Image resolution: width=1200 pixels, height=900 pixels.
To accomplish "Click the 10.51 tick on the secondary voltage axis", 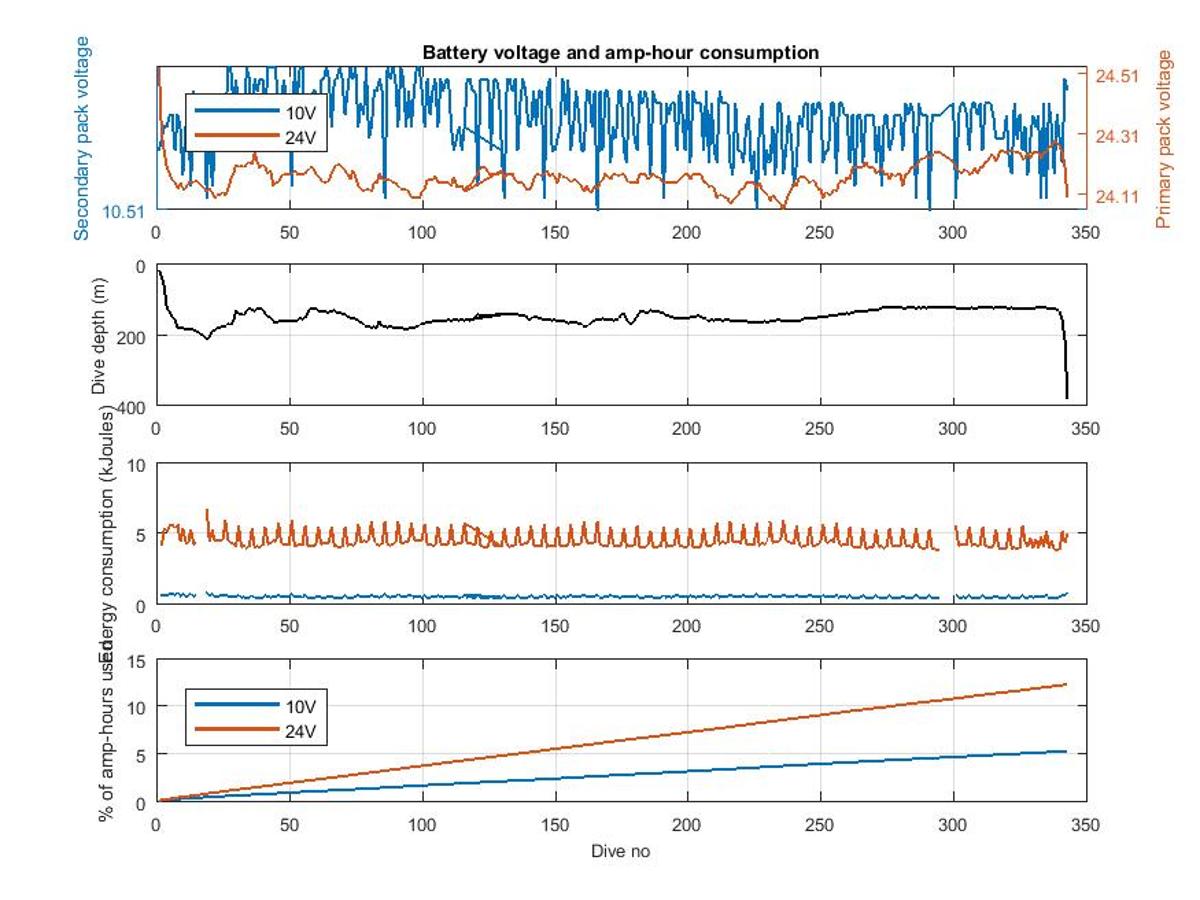I will (x=124, y=211).
